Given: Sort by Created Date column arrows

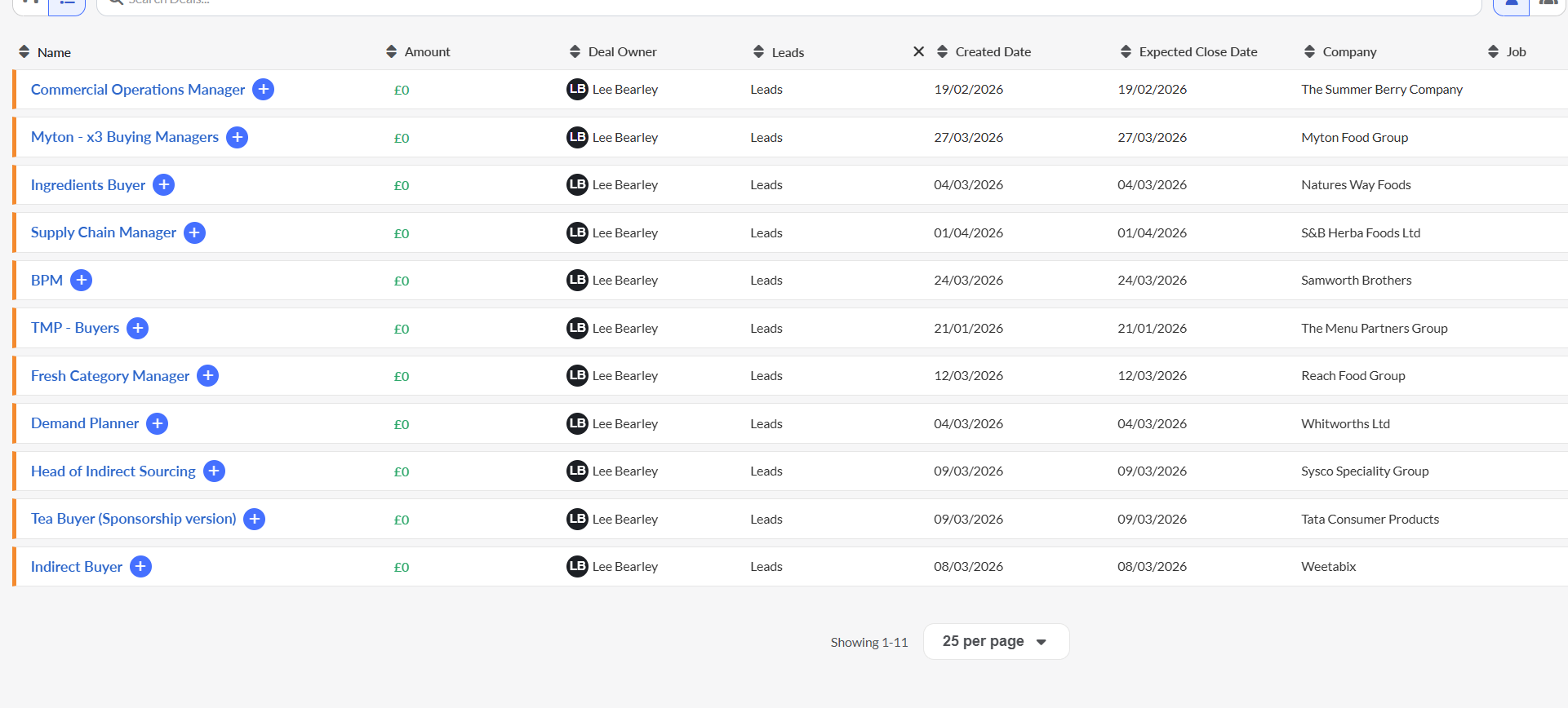Looking at the screenshot, I should [942, 51].
